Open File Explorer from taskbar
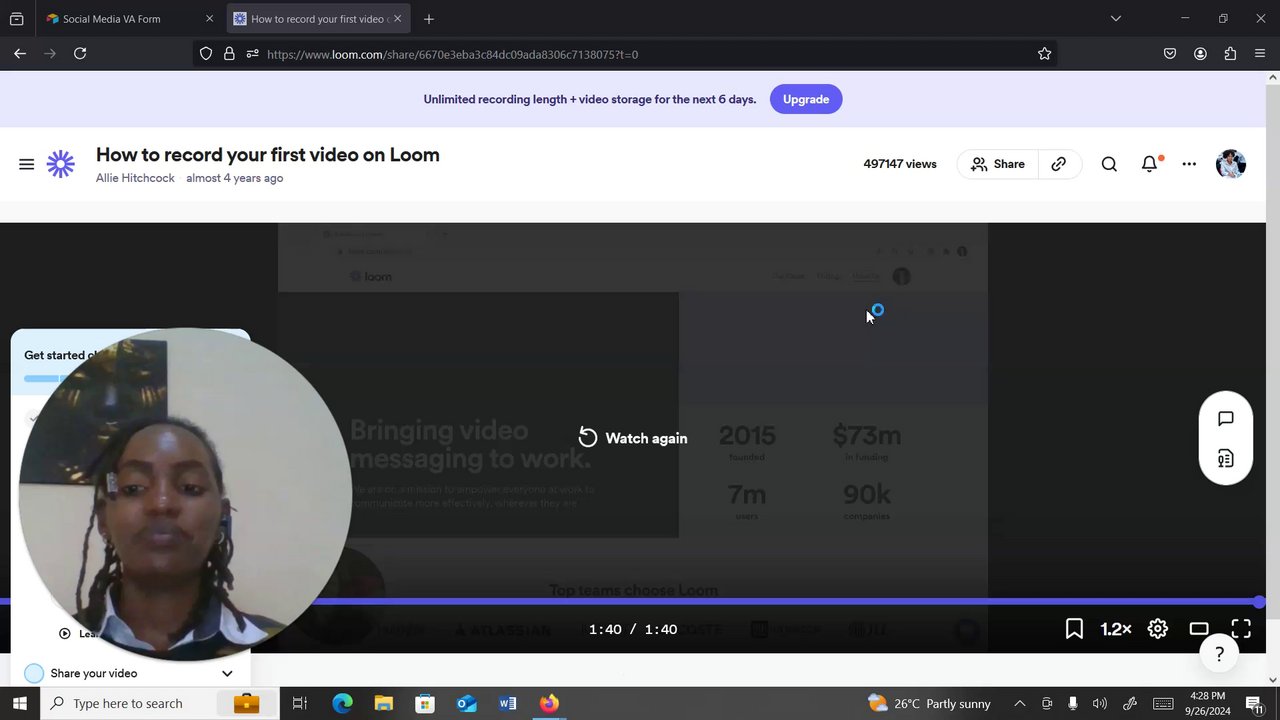Viewport: 1280px width, 720px height. pos(384,703)
